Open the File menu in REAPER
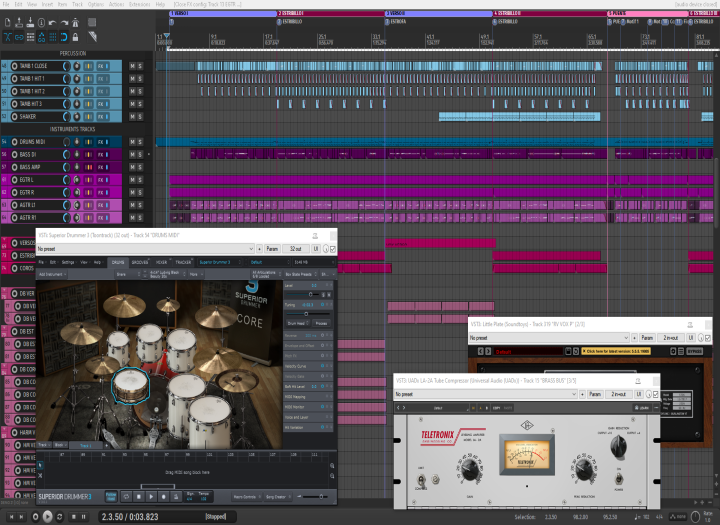 [6, 4]
